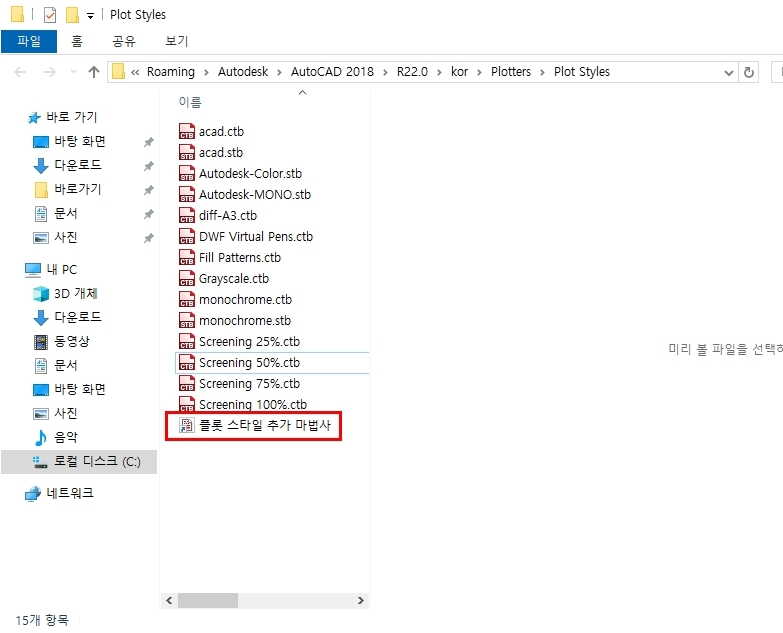Image resolution: width=783 pixels, height=633 pixels.
Task: Select Grayscale.ctb file icon
Action: tap(187, 278)
